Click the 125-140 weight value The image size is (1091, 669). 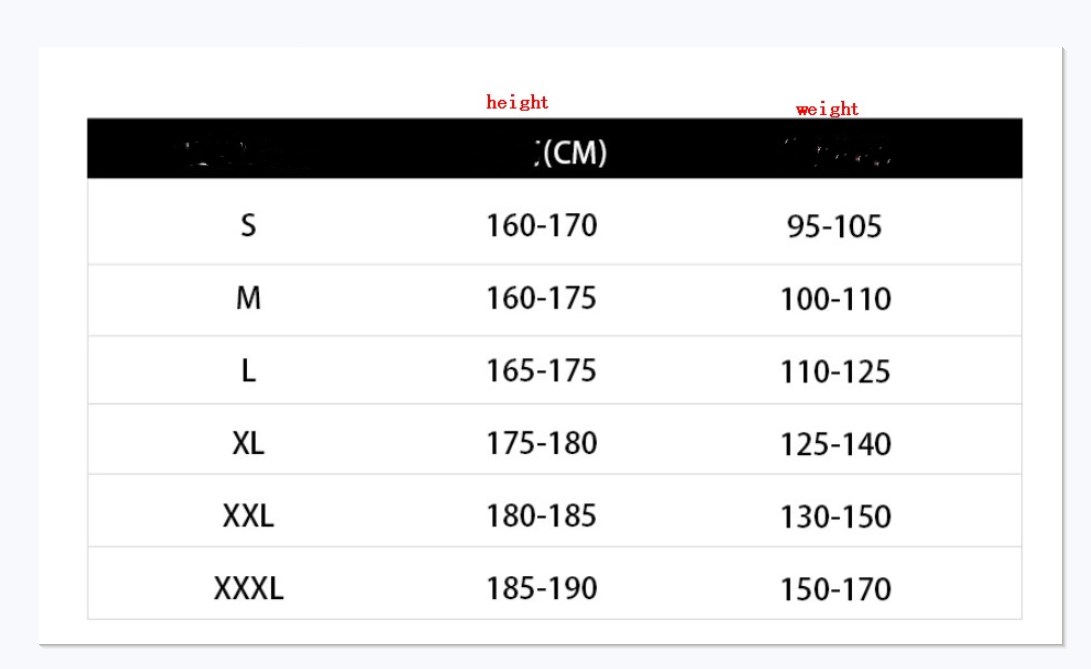tap(835, 444)
